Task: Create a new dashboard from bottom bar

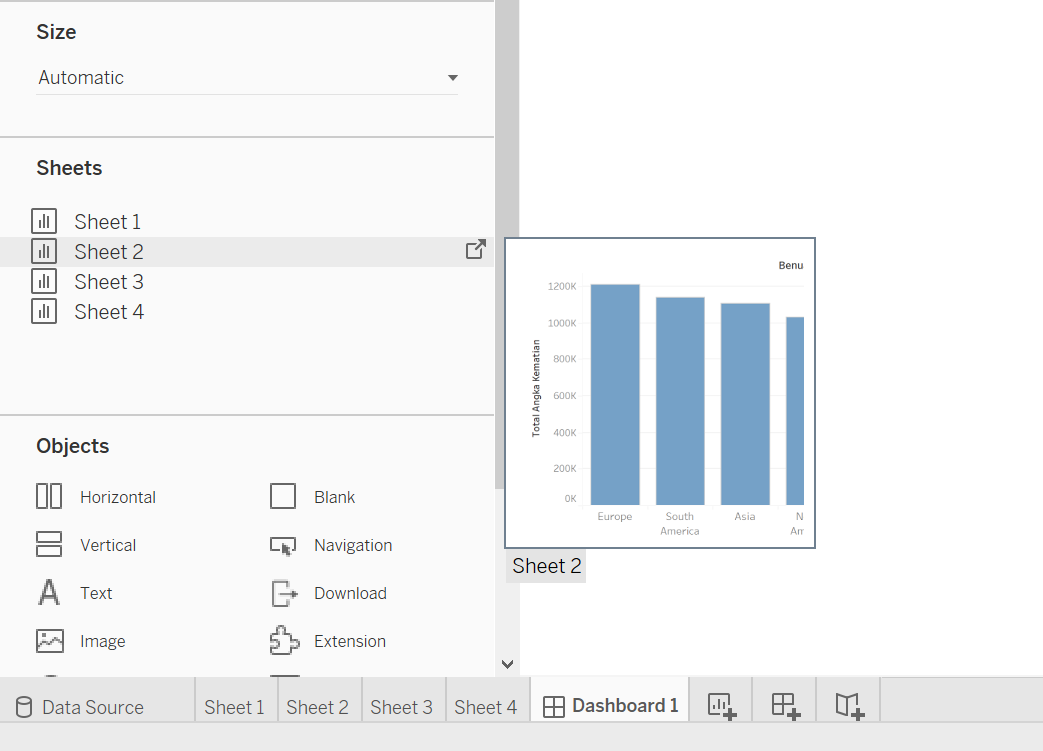Action: point(784,704)
